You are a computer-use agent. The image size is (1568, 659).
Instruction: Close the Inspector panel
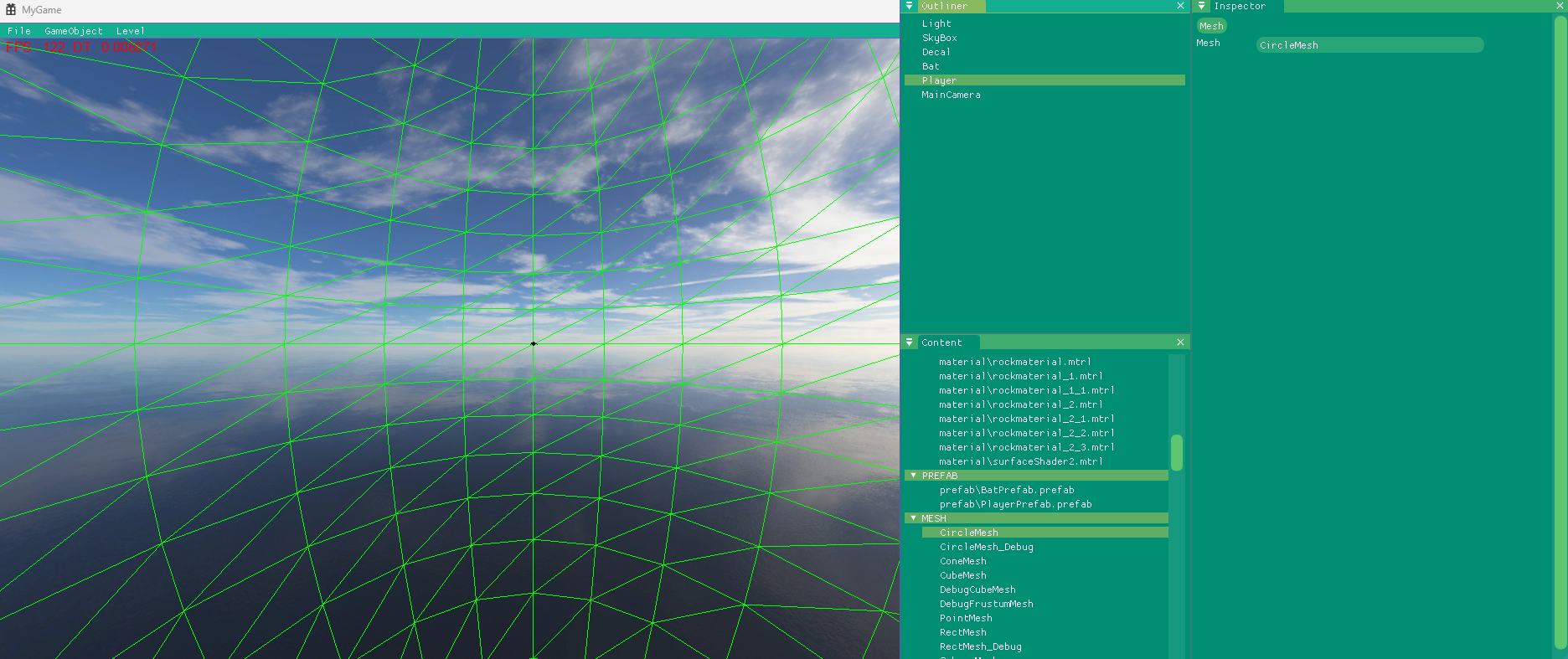pyautogui.click(x=1560, y=6)
